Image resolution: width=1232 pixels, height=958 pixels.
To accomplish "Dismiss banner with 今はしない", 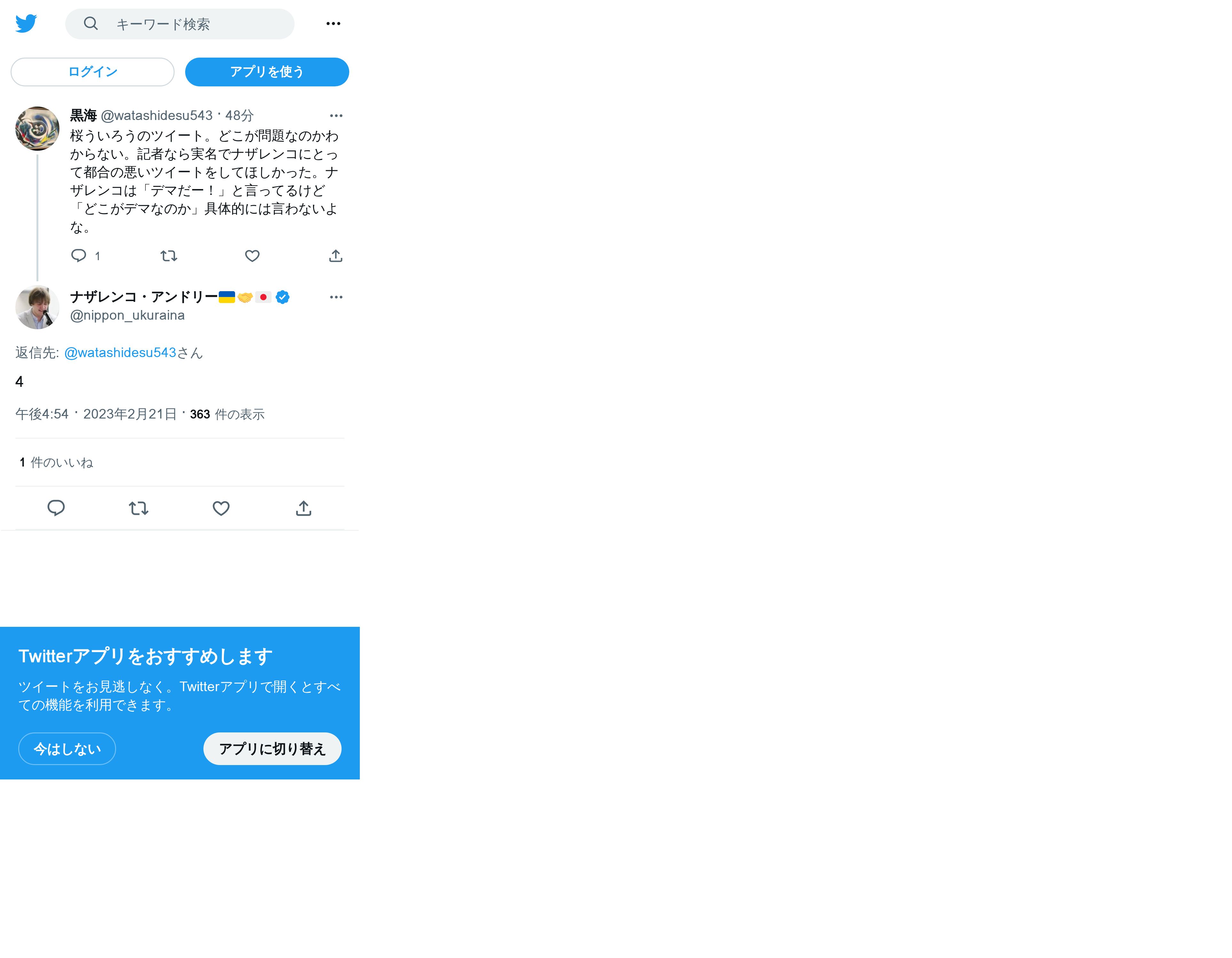I will (x=67, y=749).
